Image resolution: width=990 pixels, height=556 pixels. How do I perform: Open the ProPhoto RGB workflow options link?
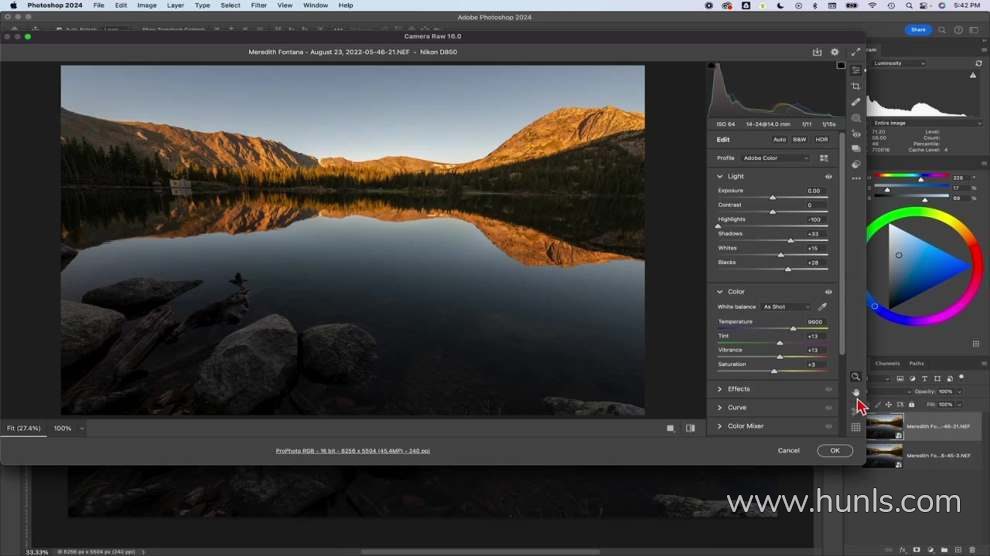coord(352,451)
